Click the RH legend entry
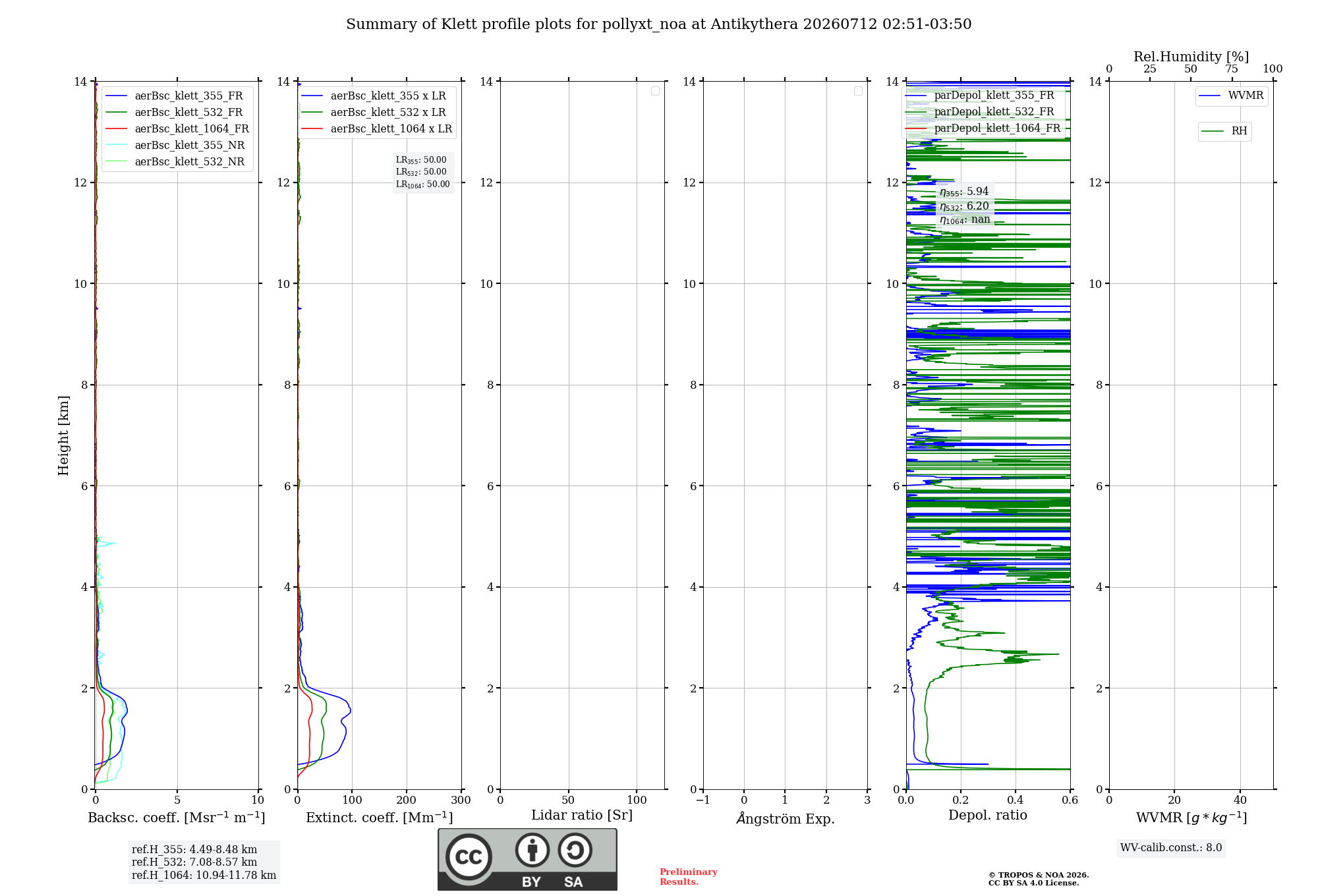This screenshot has height=896, width=1318. click(x=1225, y=131)
